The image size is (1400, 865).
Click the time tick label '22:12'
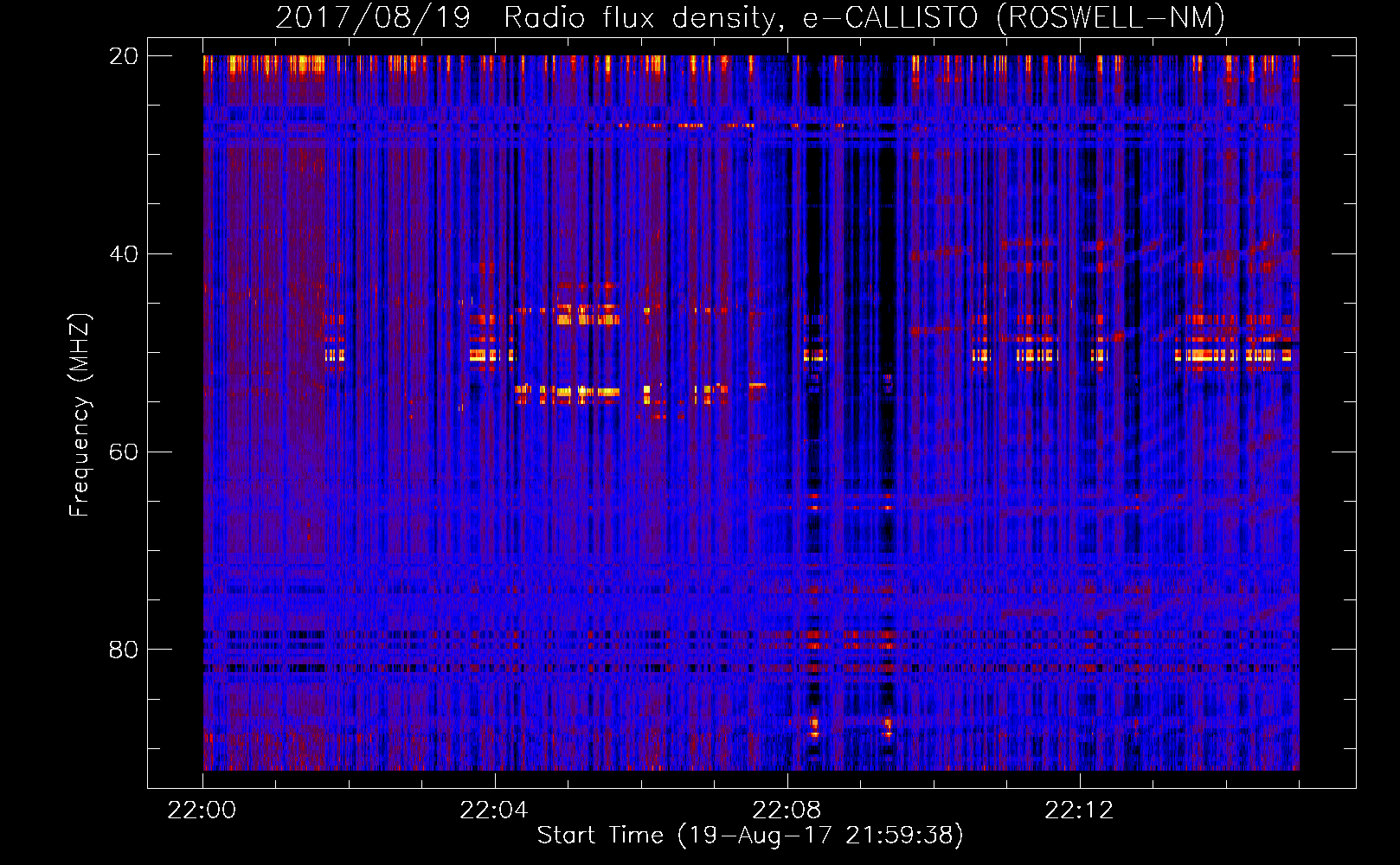[1079, 811]
